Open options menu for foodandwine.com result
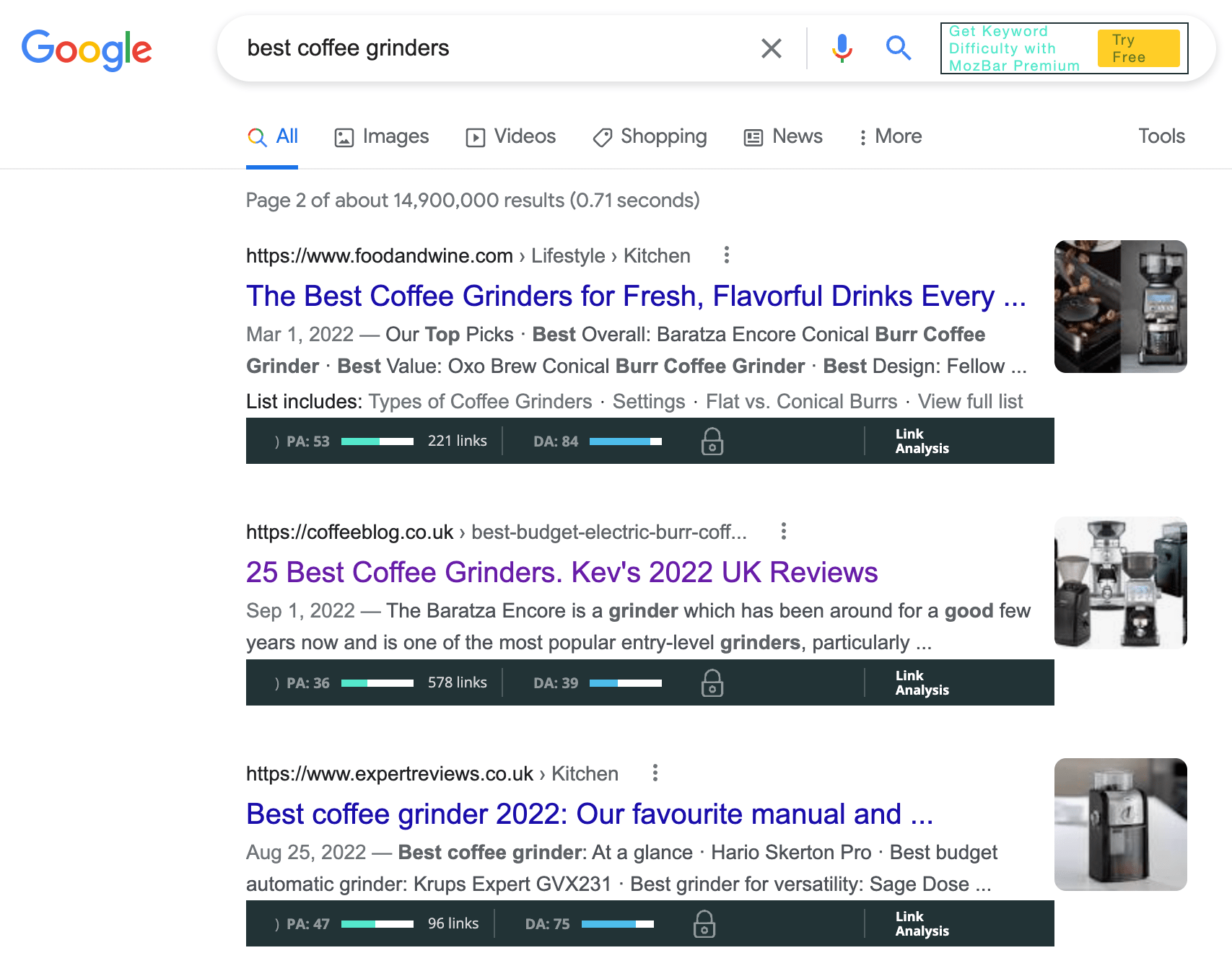The height and width of the screenshot is (971, 1232). point(727,255)
